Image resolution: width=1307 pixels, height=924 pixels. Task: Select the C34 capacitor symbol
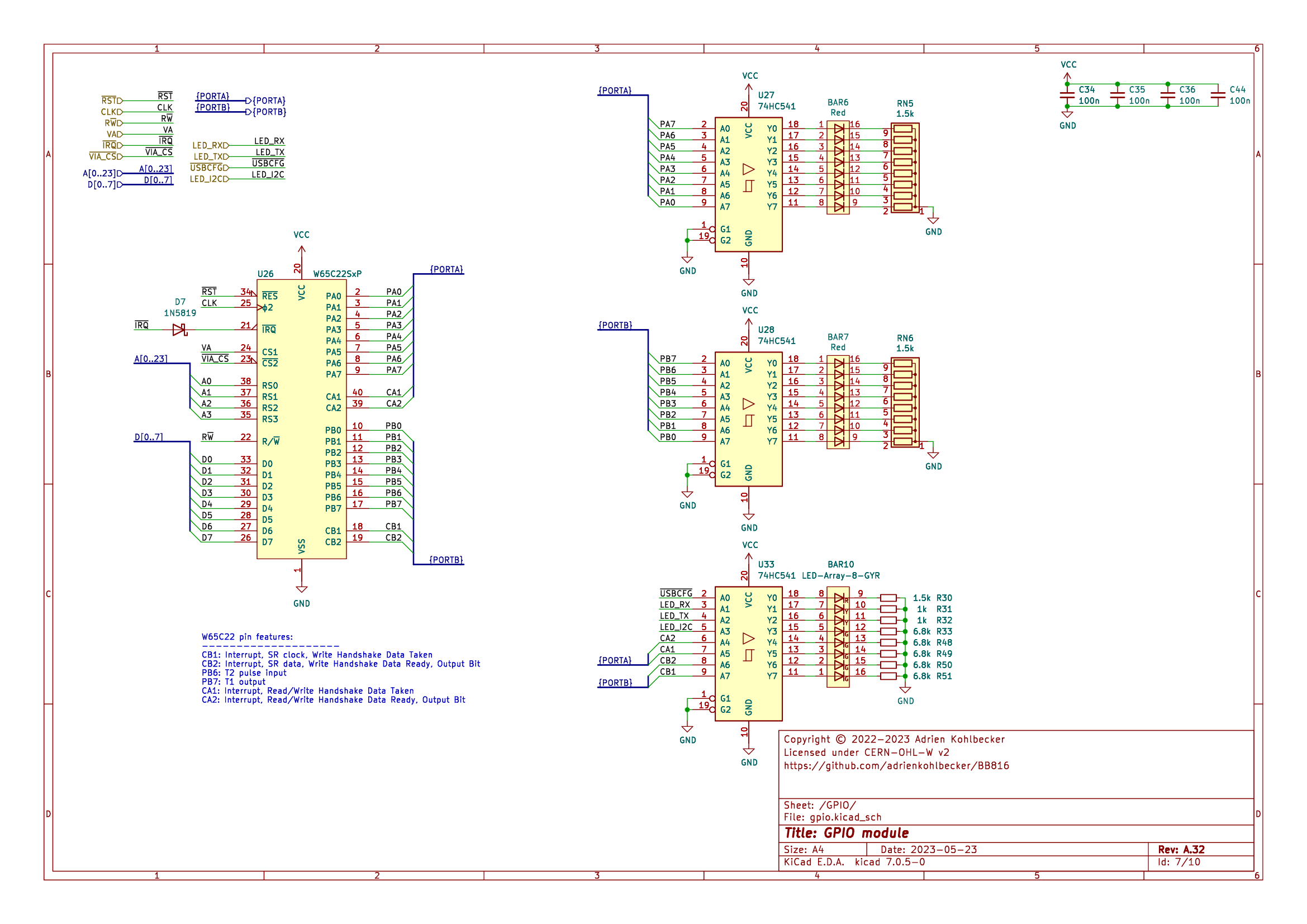pos(1067,95)
